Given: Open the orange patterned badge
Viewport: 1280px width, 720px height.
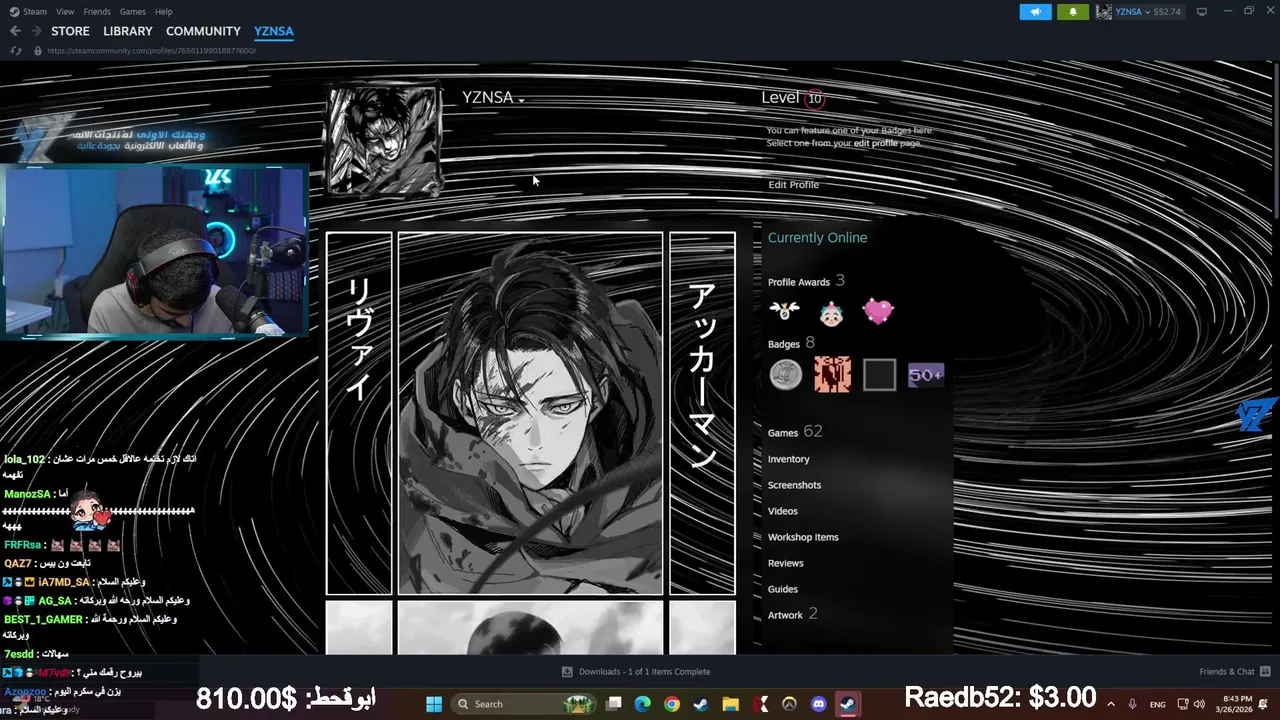Looking at the screenshot, I should (832, 375).
